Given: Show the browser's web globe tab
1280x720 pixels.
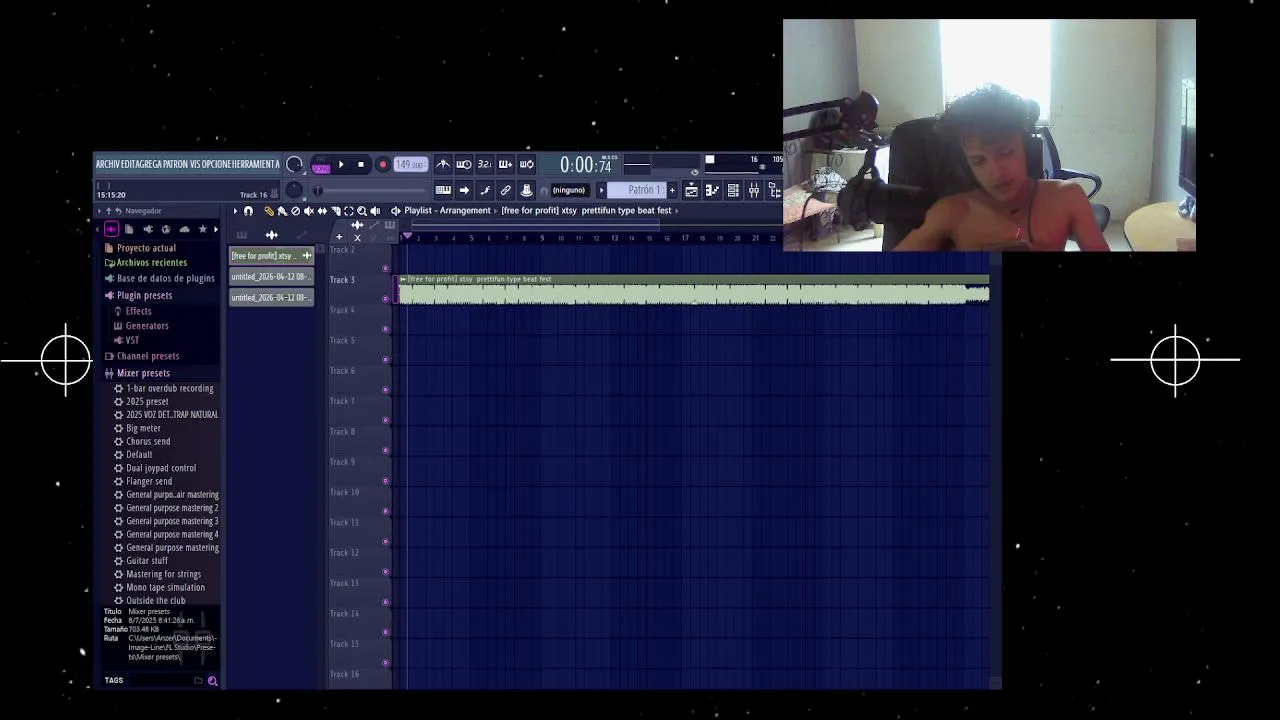Looking at the screenshot, I should 166,229.
